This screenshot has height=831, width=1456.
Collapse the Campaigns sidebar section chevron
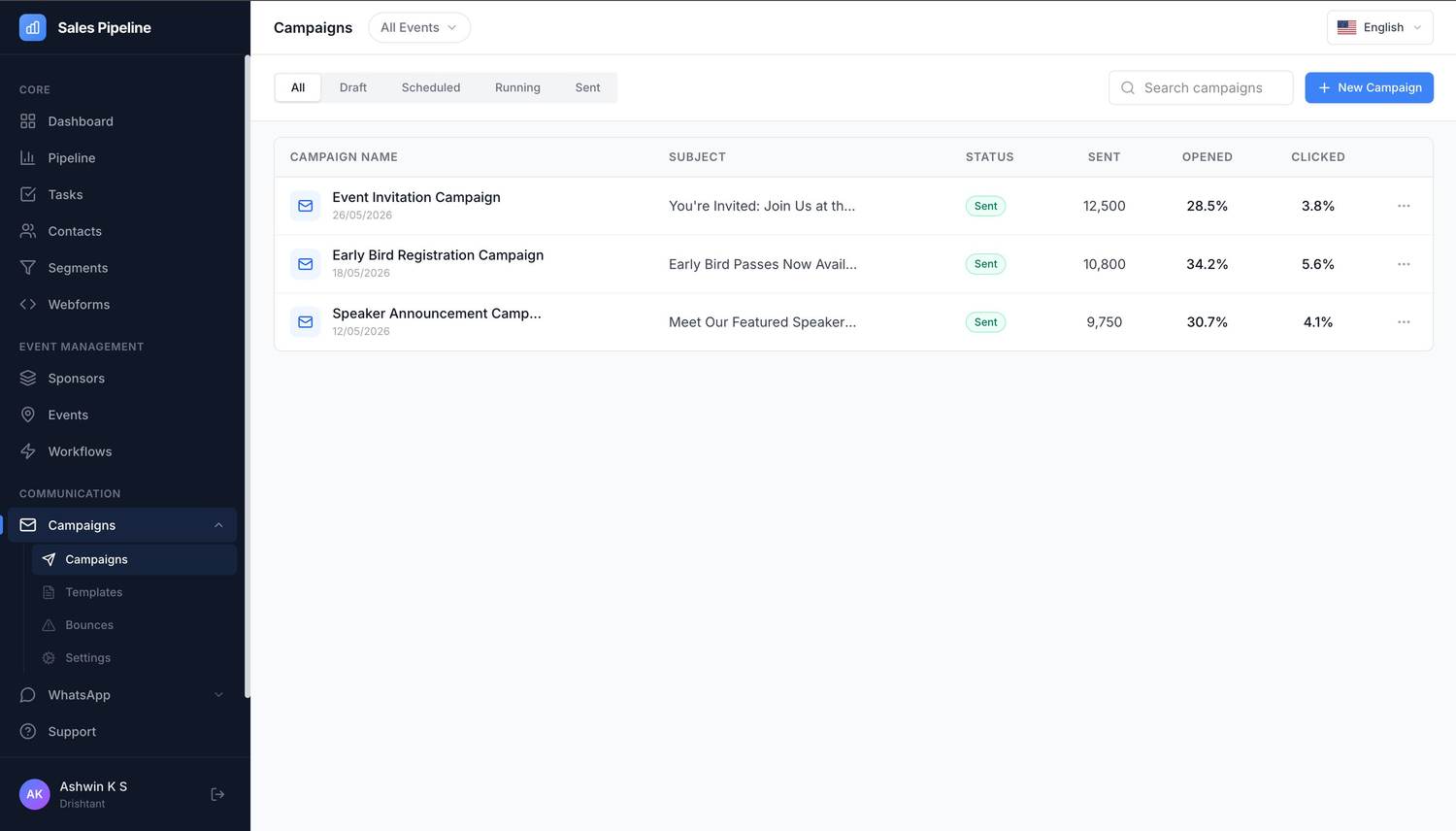218,525
